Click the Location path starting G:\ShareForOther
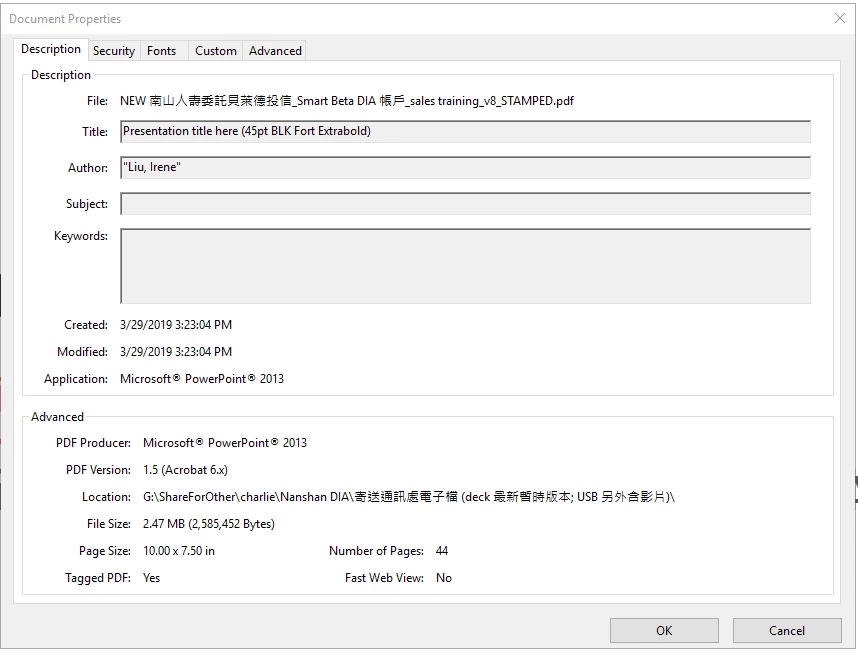Viewport: 858px width, 656px height. pos(409,497)
